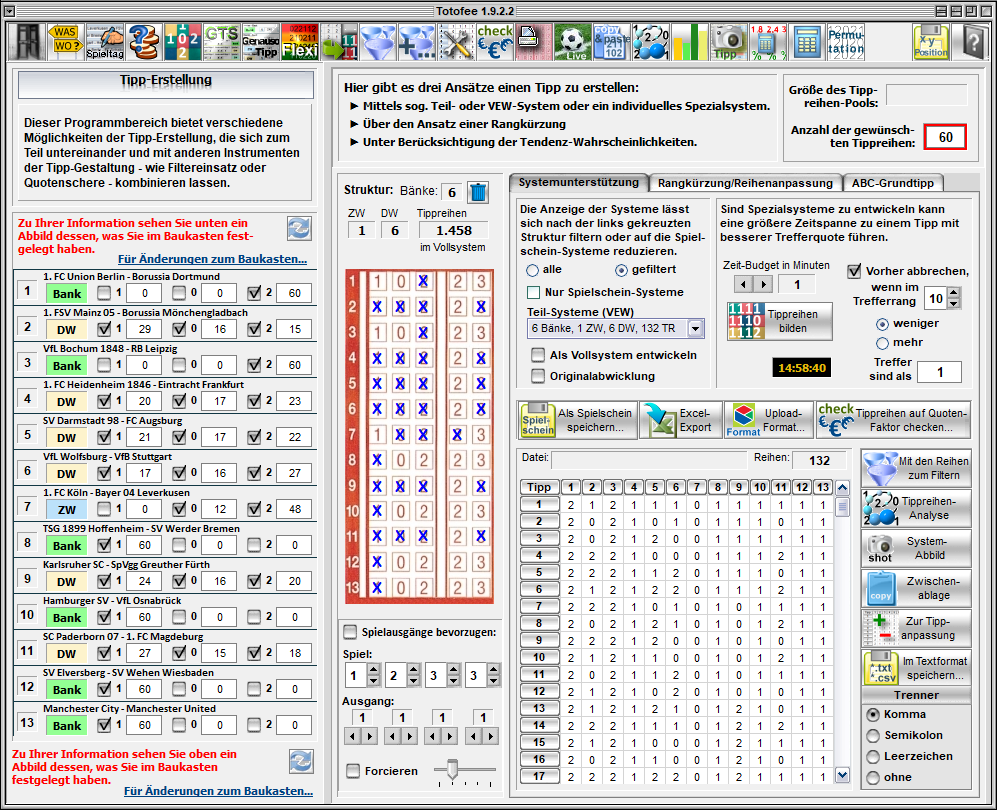Click the trash can next to Bänke

pyautogui.click(x=478, y=192)
